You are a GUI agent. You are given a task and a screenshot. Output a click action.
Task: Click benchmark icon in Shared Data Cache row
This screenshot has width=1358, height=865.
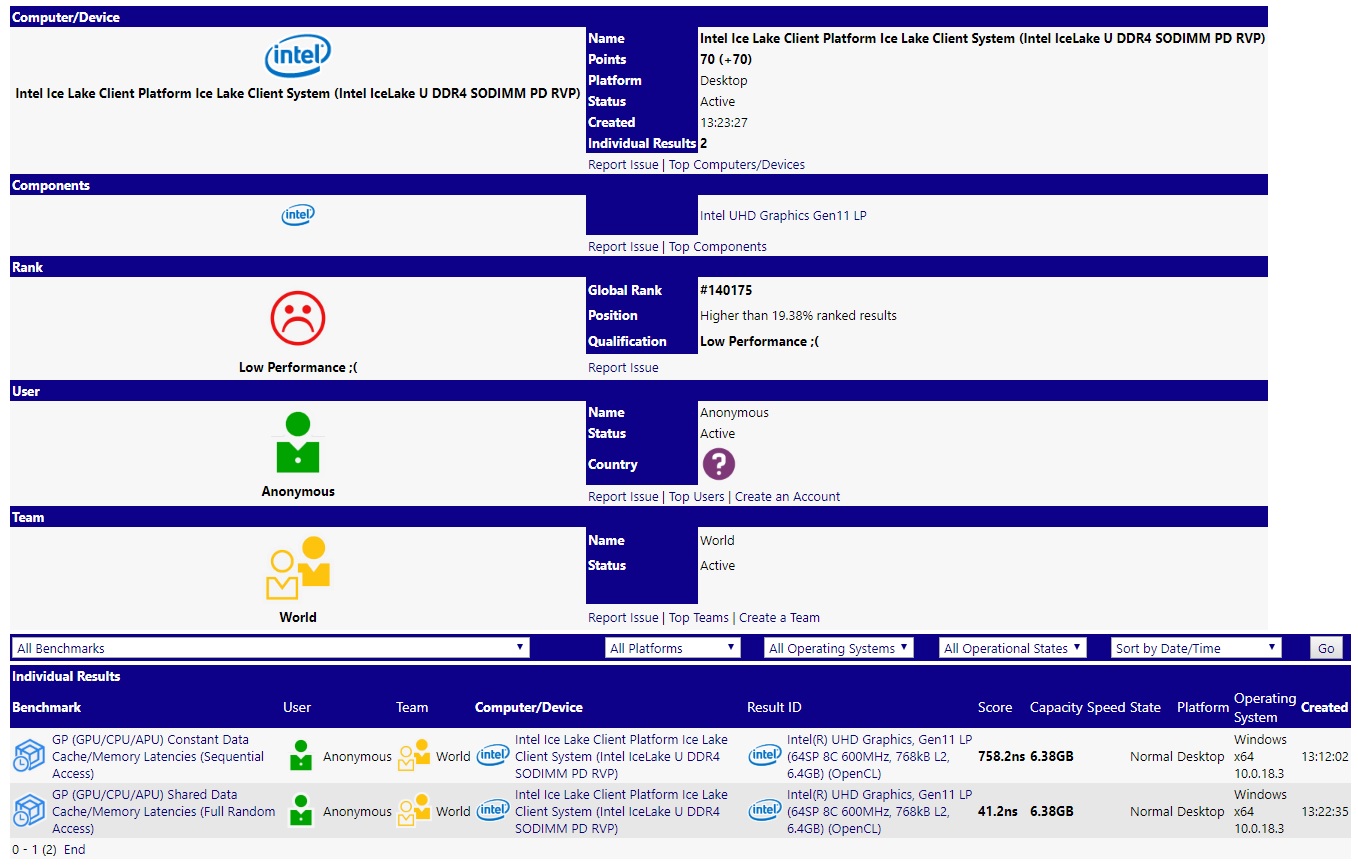coord(28,812)
